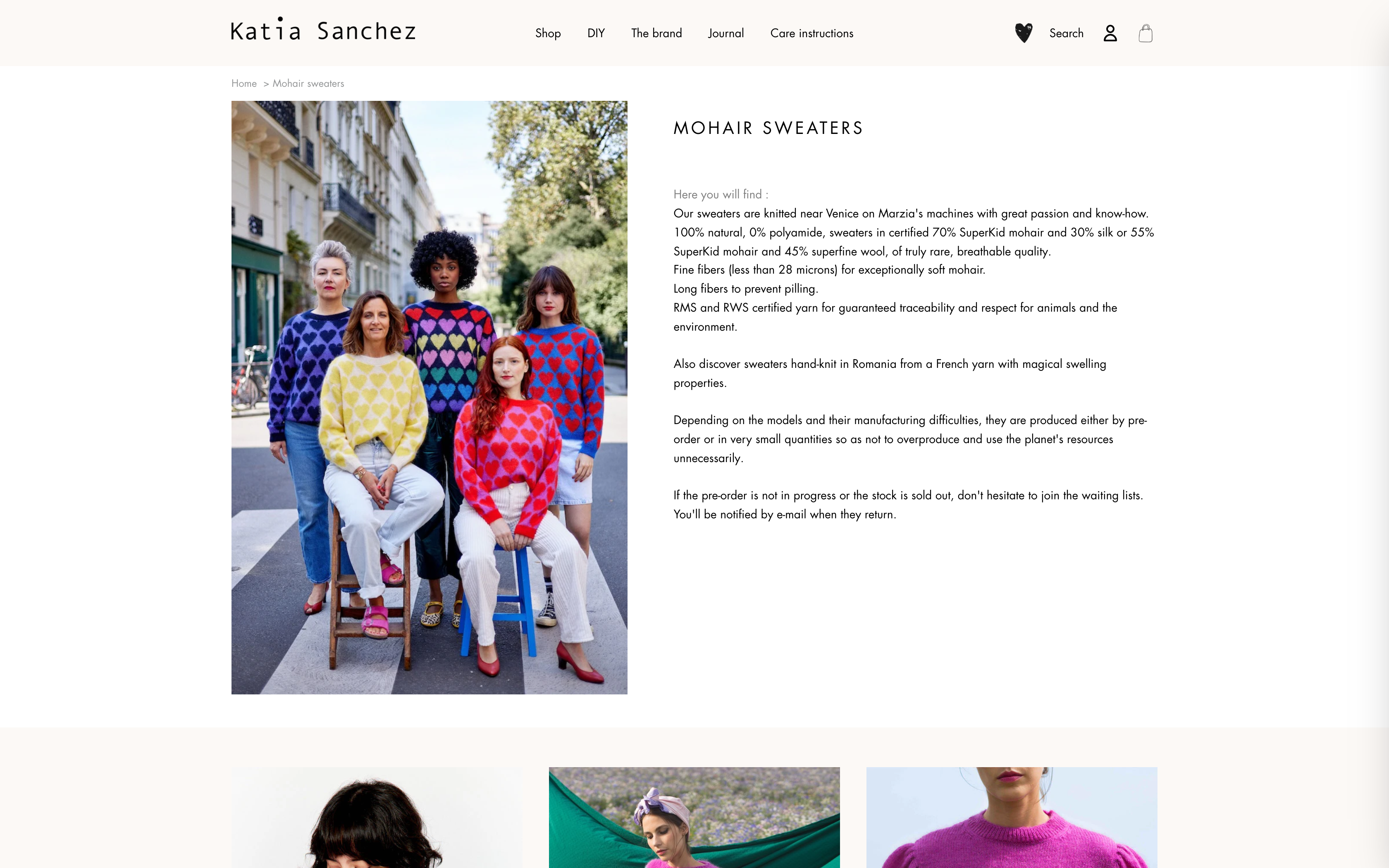The height and width of the screenshot is (868, 1389).
Task: Click the Search link in header
Action: pyautogui.click(x=1066, y=33)
